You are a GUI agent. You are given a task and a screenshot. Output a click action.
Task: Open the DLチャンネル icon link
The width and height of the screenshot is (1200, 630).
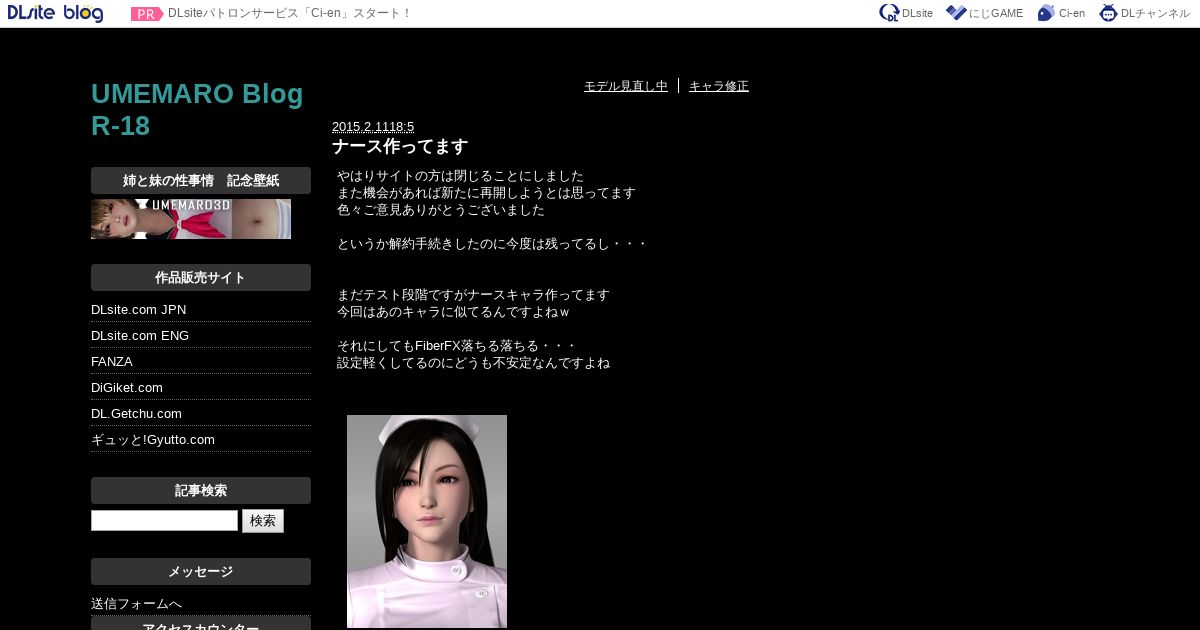(x=1145, y=13)
